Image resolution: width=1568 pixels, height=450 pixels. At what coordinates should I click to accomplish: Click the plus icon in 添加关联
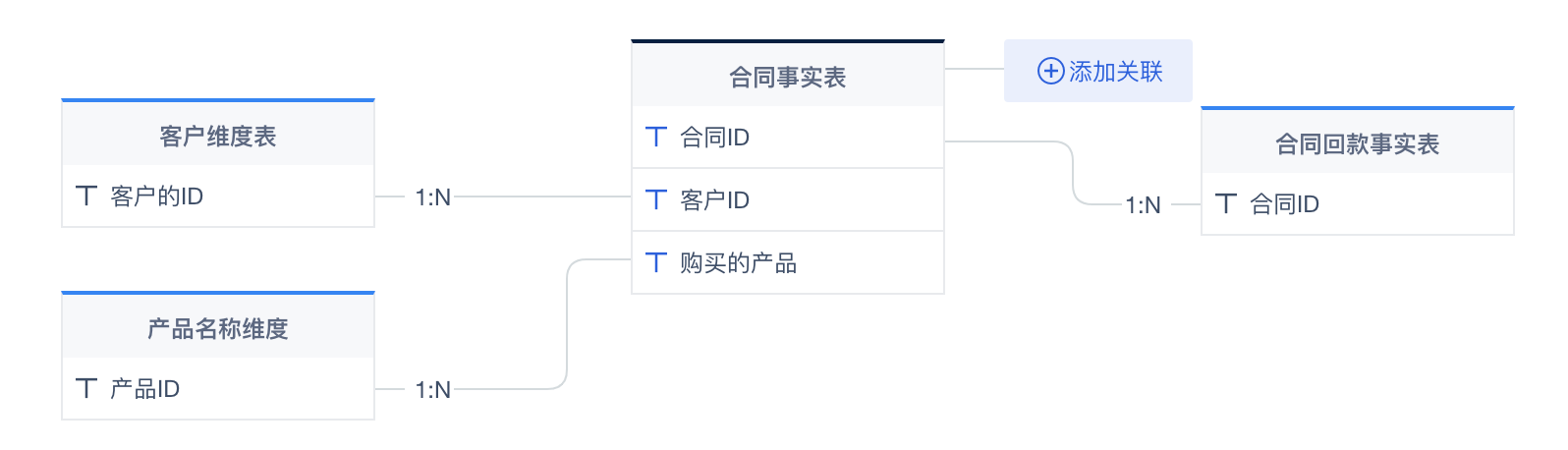(1050, 72)
